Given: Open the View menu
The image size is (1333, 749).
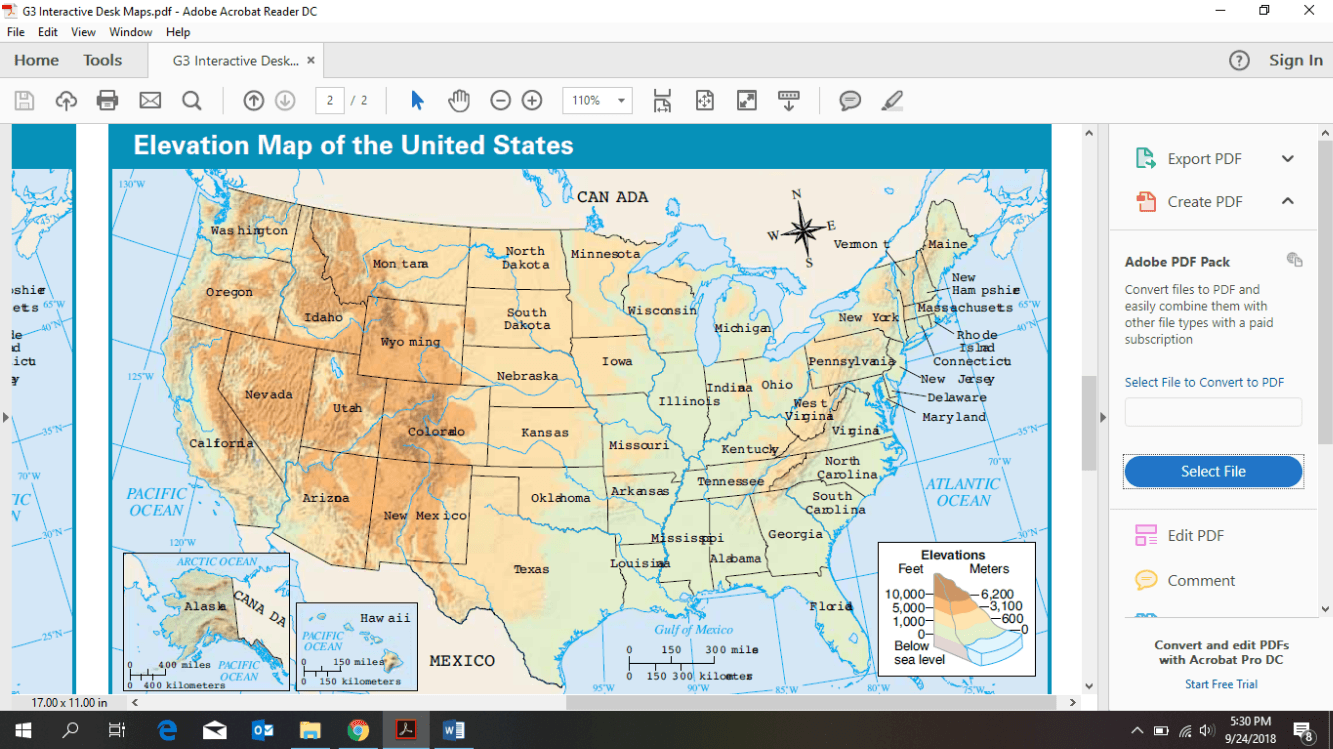Looking at the screenshot, I should [x=84, y=32].
